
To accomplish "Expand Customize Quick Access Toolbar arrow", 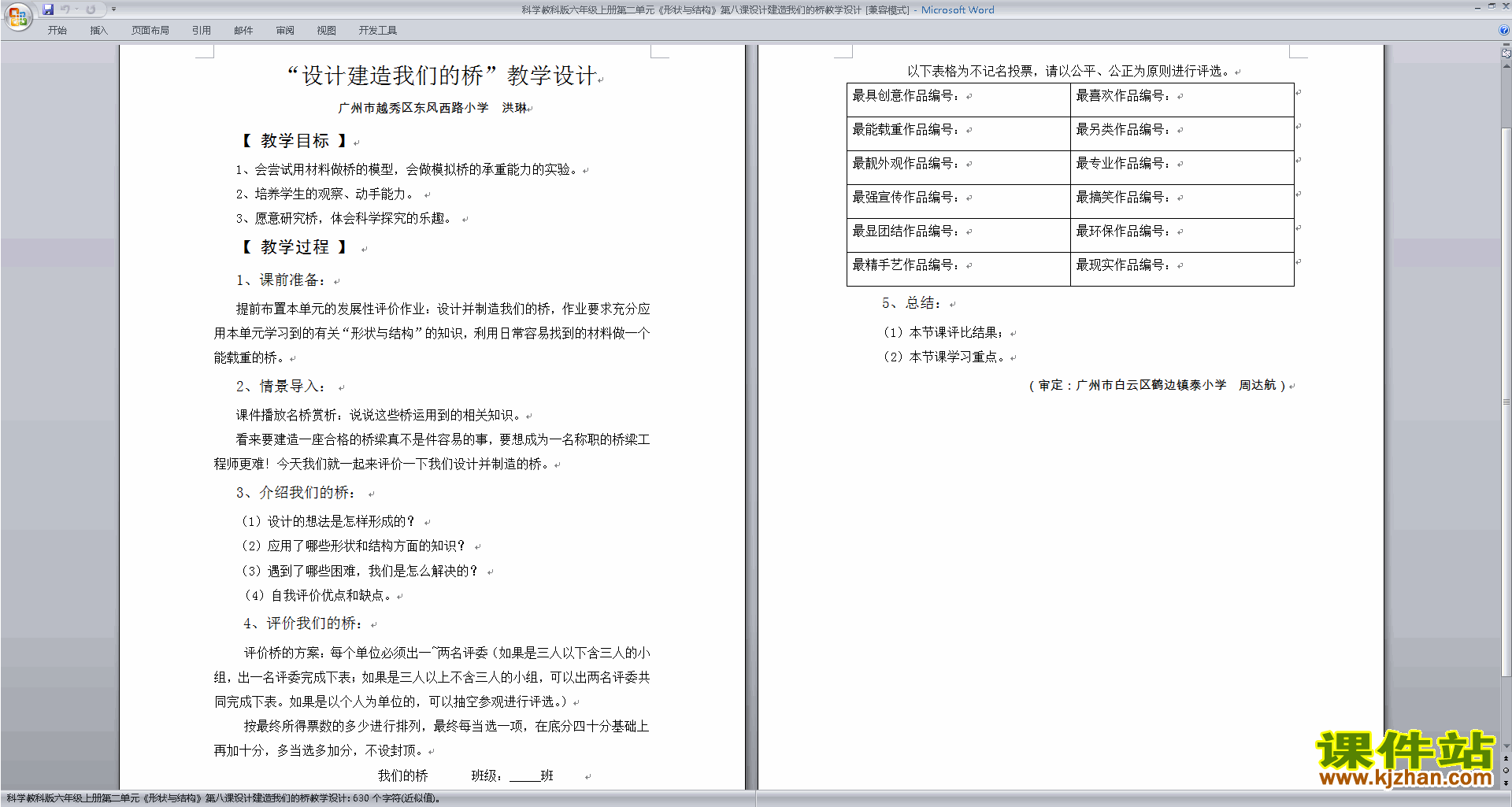I will (113, 9).
